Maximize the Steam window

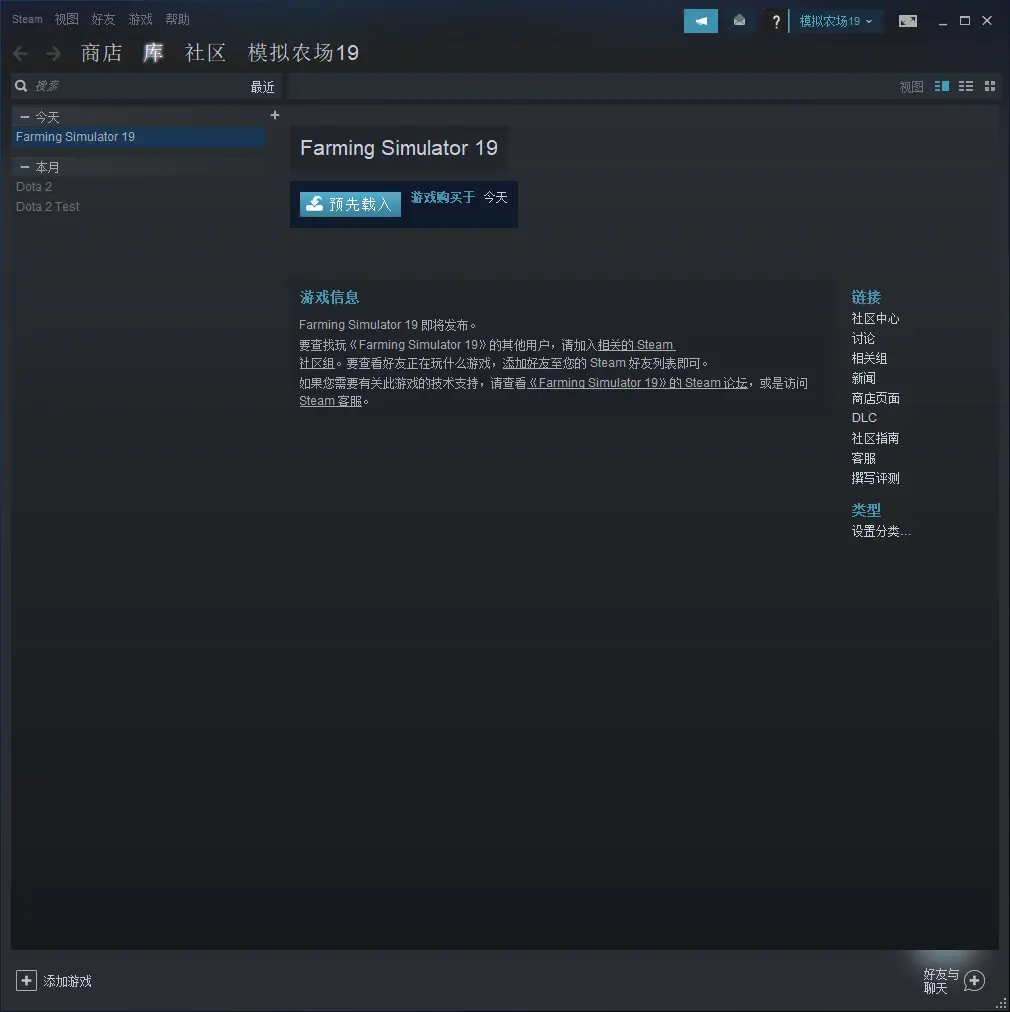coord(965,21)
